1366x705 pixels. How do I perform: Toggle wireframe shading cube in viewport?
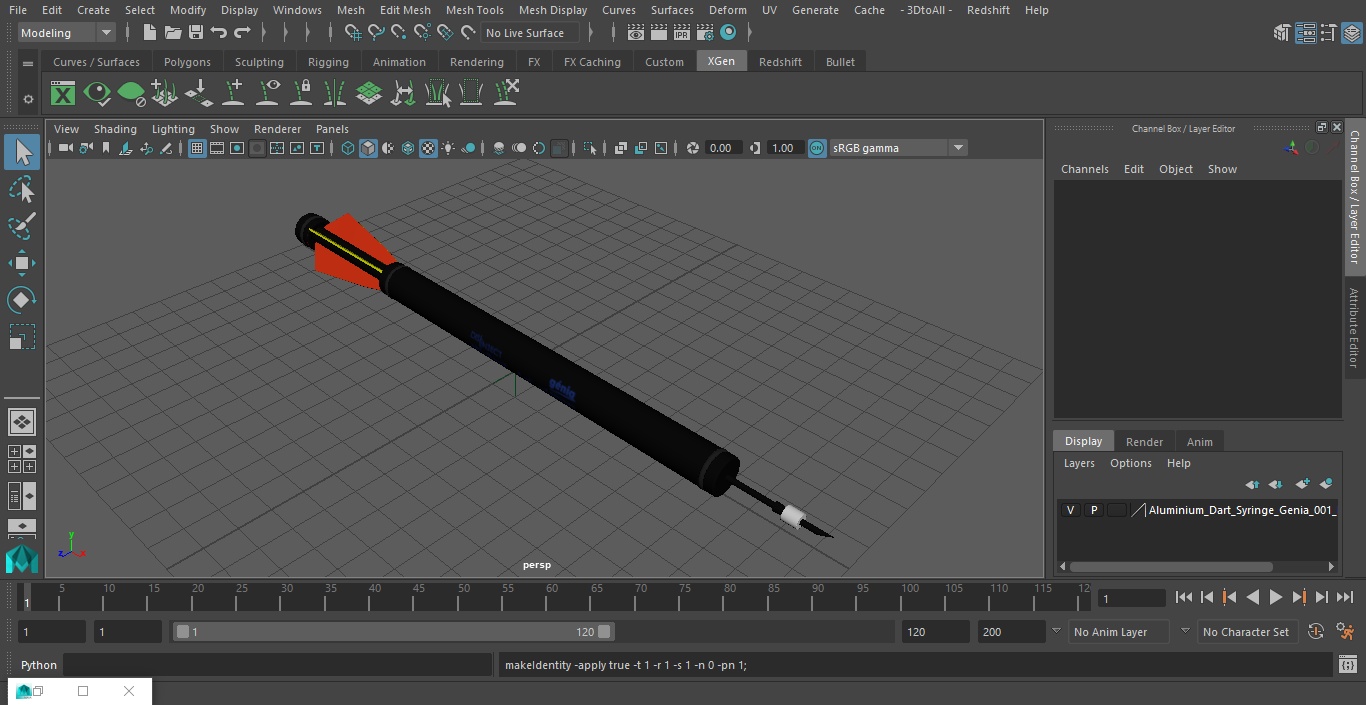tap(348, 148)
